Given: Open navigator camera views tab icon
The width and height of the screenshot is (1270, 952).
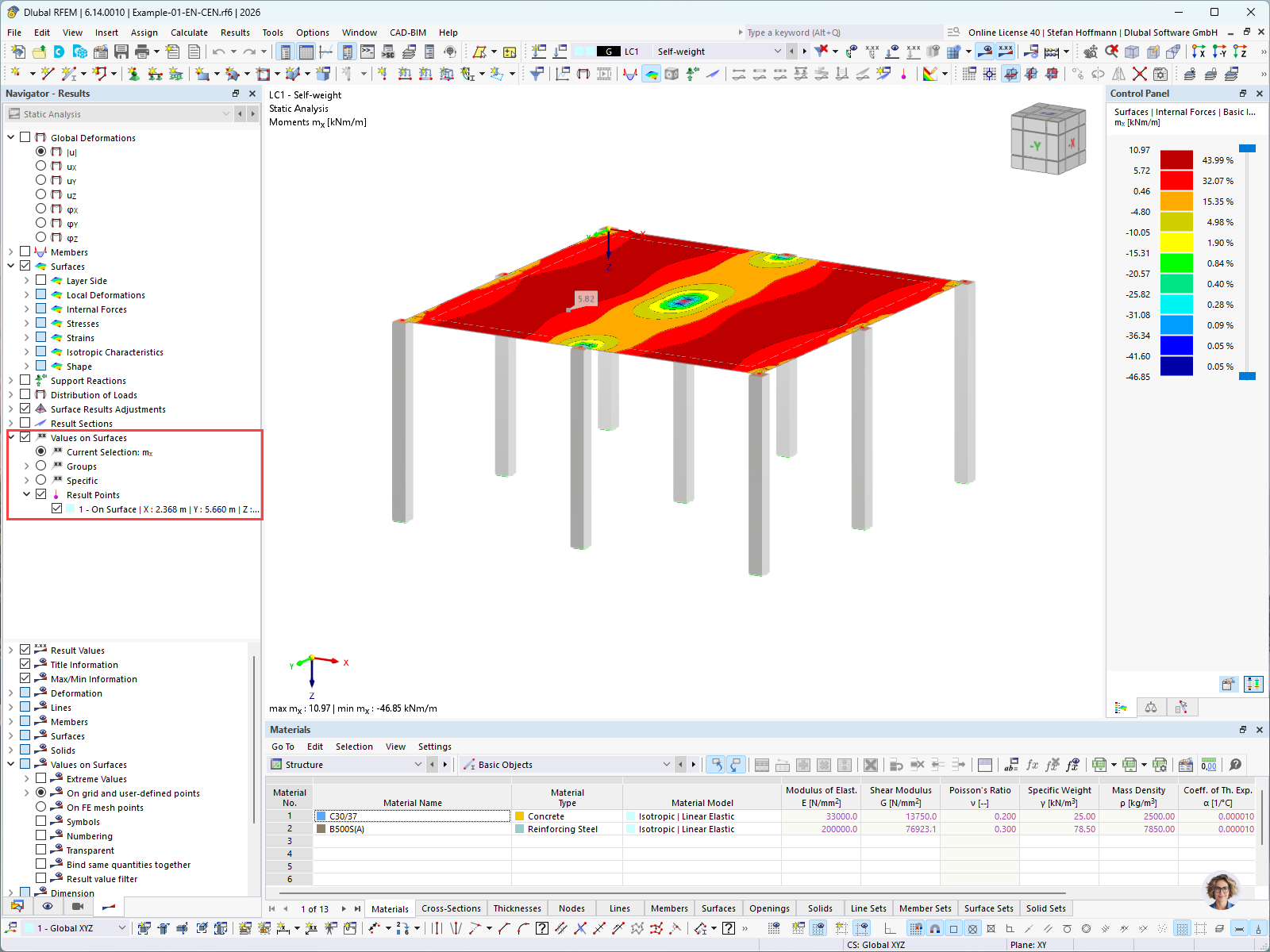Looking at the screenshot, I should coord(78,906).
